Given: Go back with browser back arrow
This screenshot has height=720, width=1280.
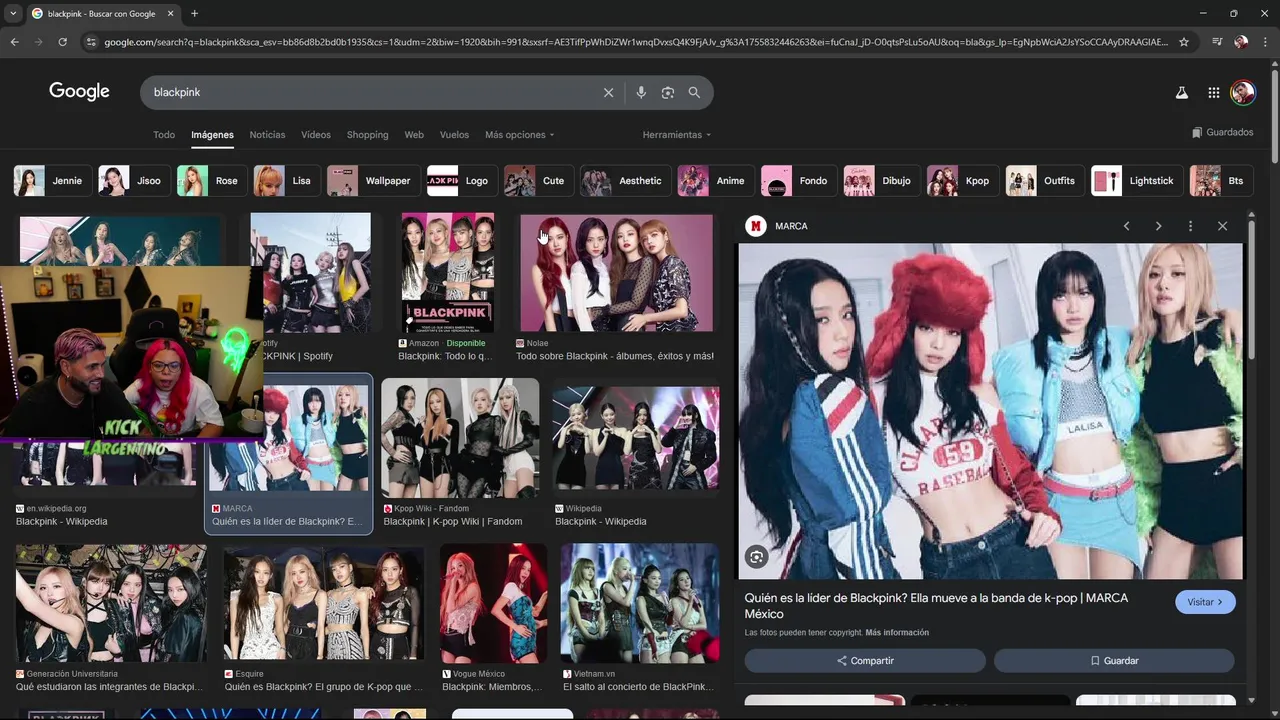Looking at the screenshot, I should [14, 42].
